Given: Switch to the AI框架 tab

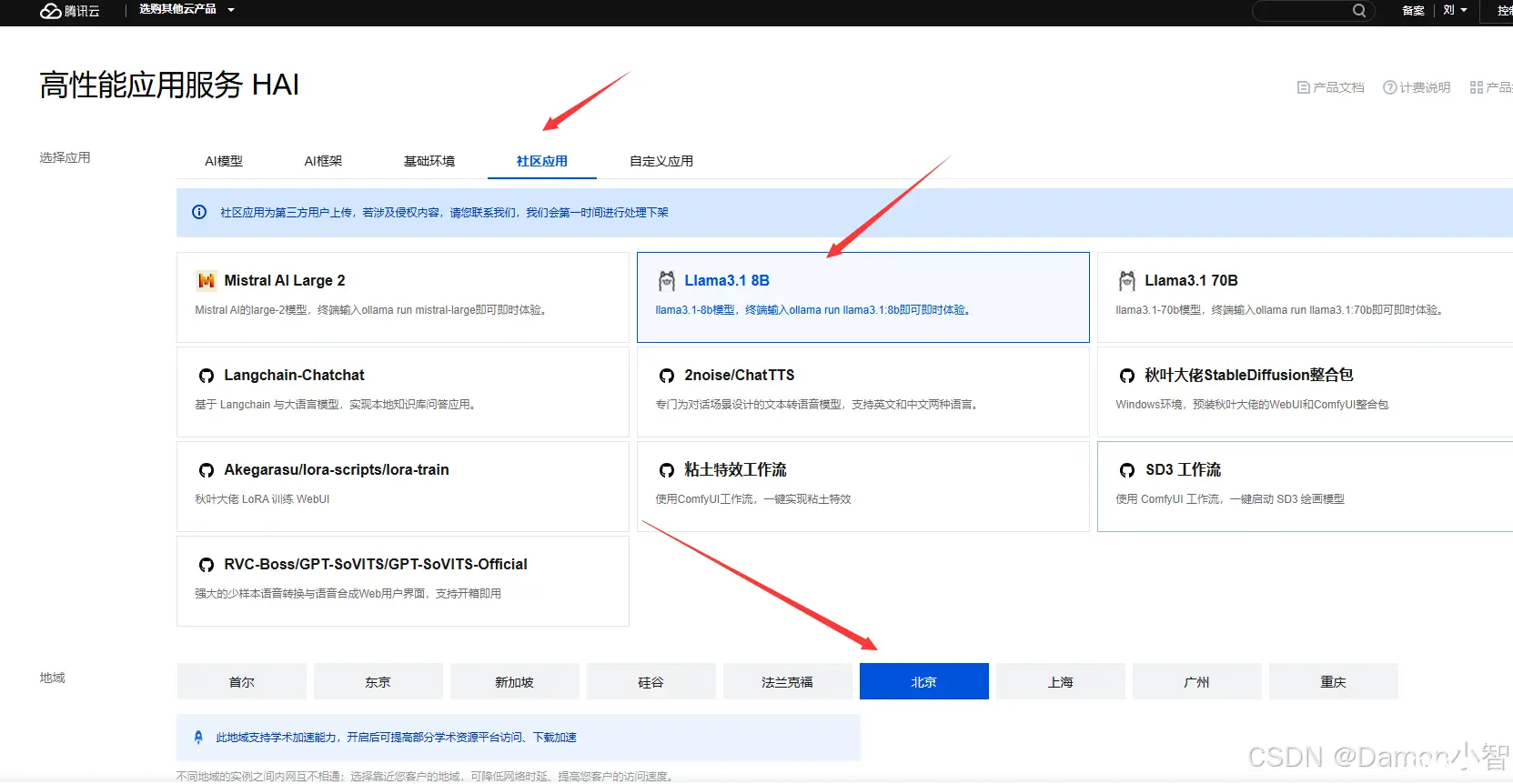Looking at the screenshot, I should (x=323, y=161).
